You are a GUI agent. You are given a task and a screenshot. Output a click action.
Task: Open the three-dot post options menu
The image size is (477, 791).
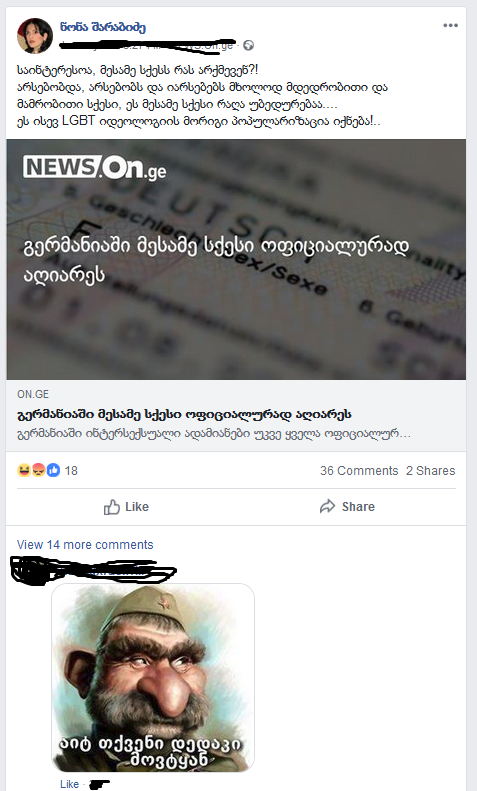(x=450, y=25)
